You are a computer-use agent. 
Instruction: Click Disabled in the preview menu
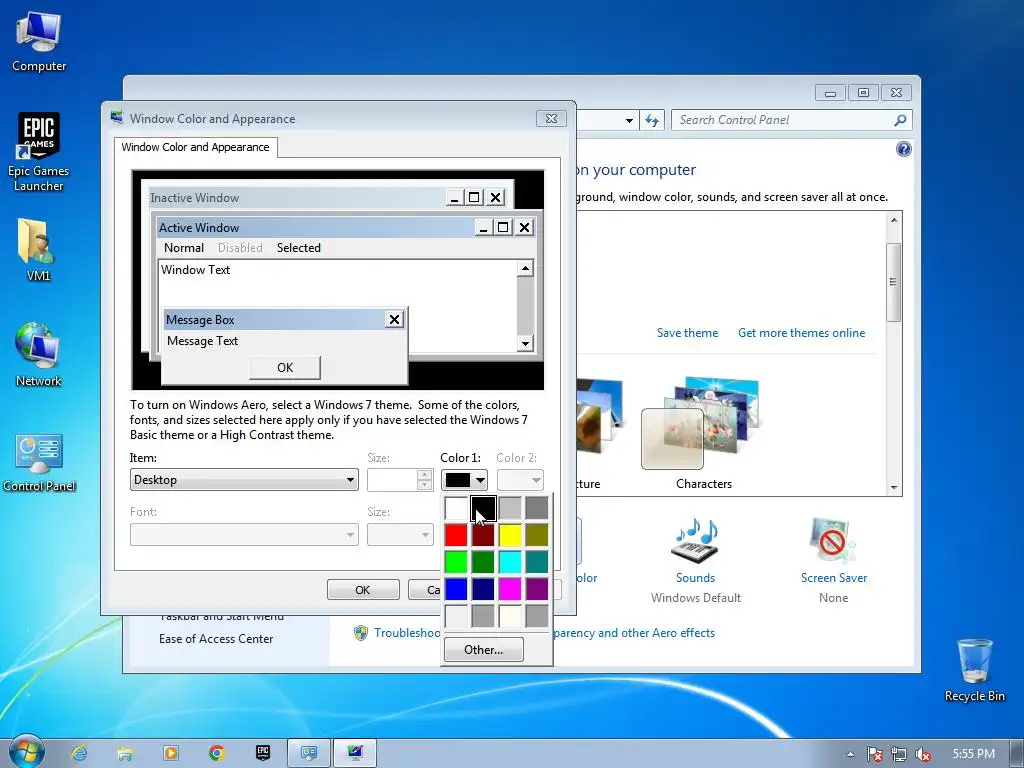point(240,248)
